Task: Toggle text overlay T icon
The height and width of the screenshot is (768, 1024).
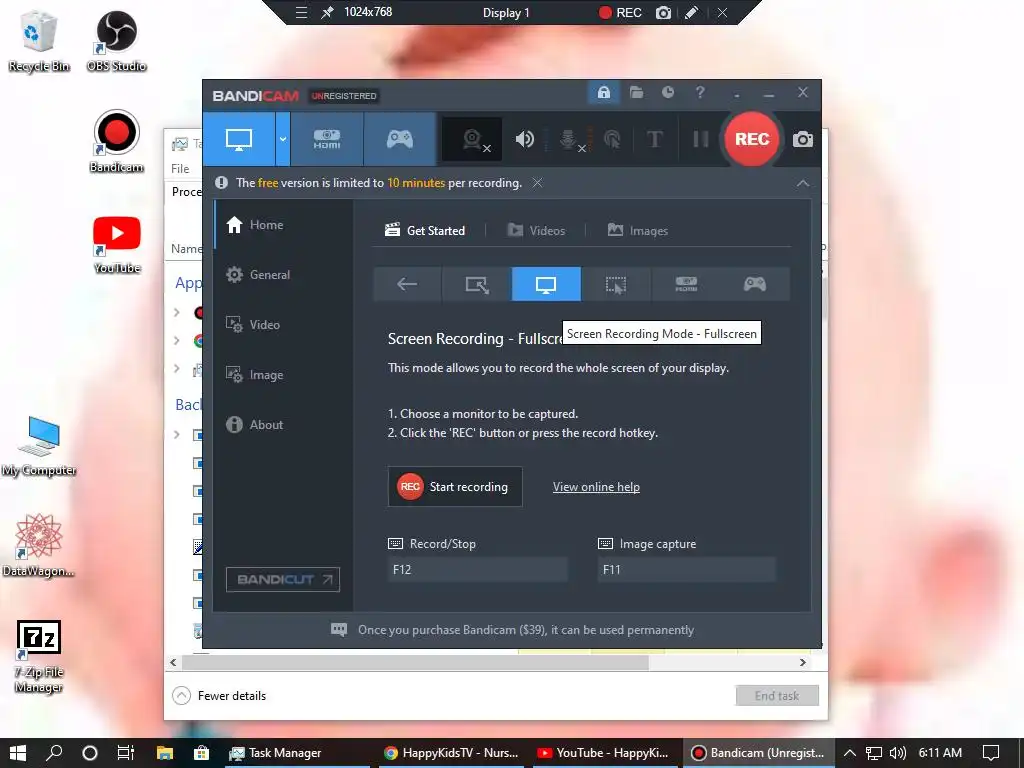Action: (654, 139)
